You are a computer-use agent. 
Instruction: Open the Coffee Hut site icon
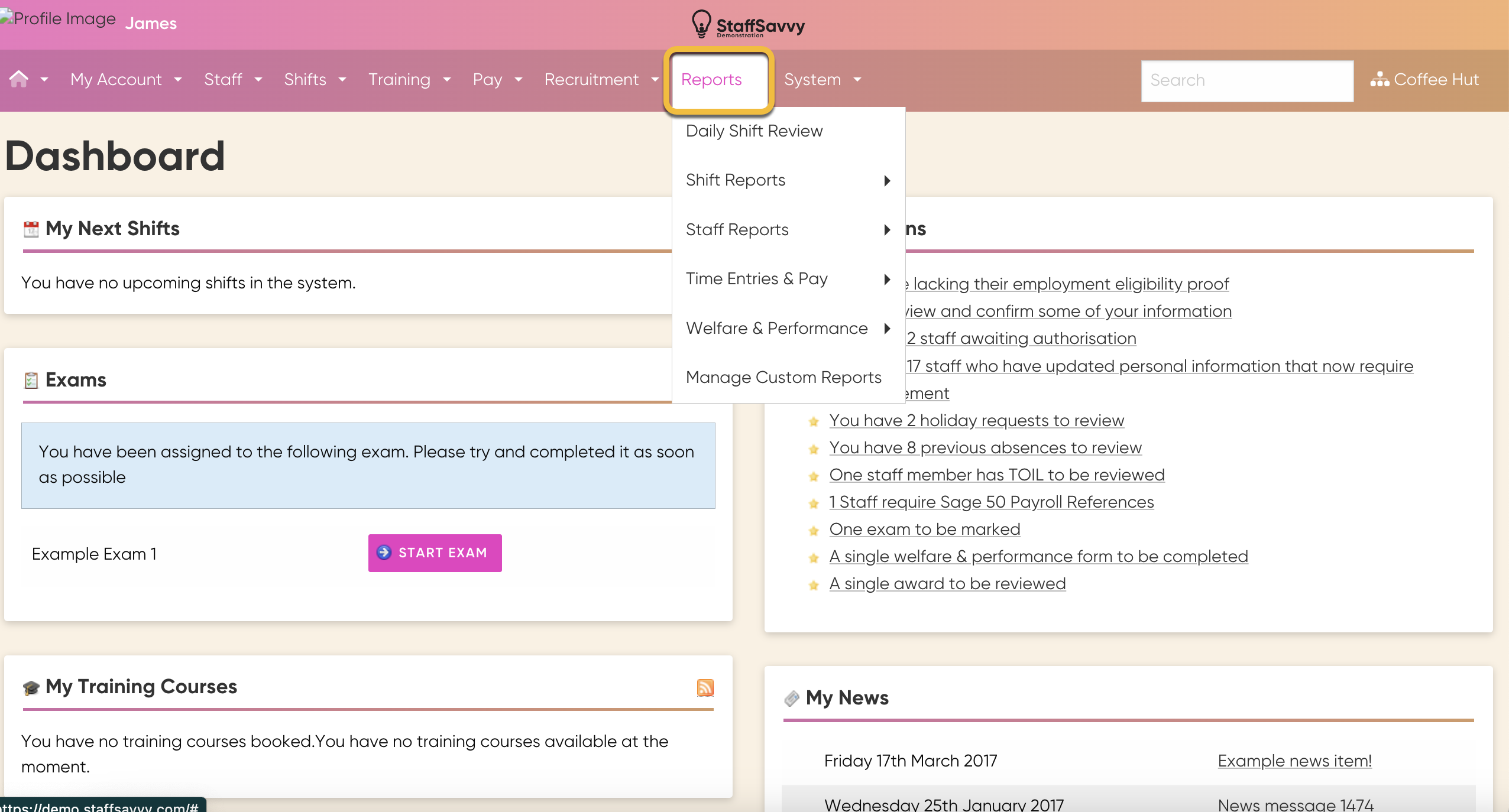(1380, 79)
